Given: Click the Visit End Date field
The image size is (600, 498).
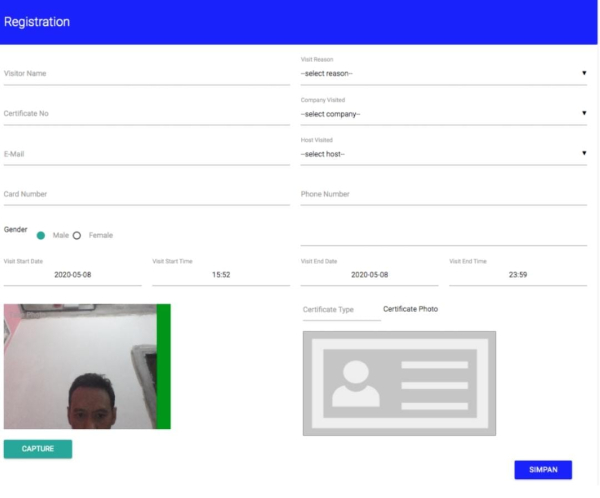Looking at the screenshot, I should click(x=369, y=274).
